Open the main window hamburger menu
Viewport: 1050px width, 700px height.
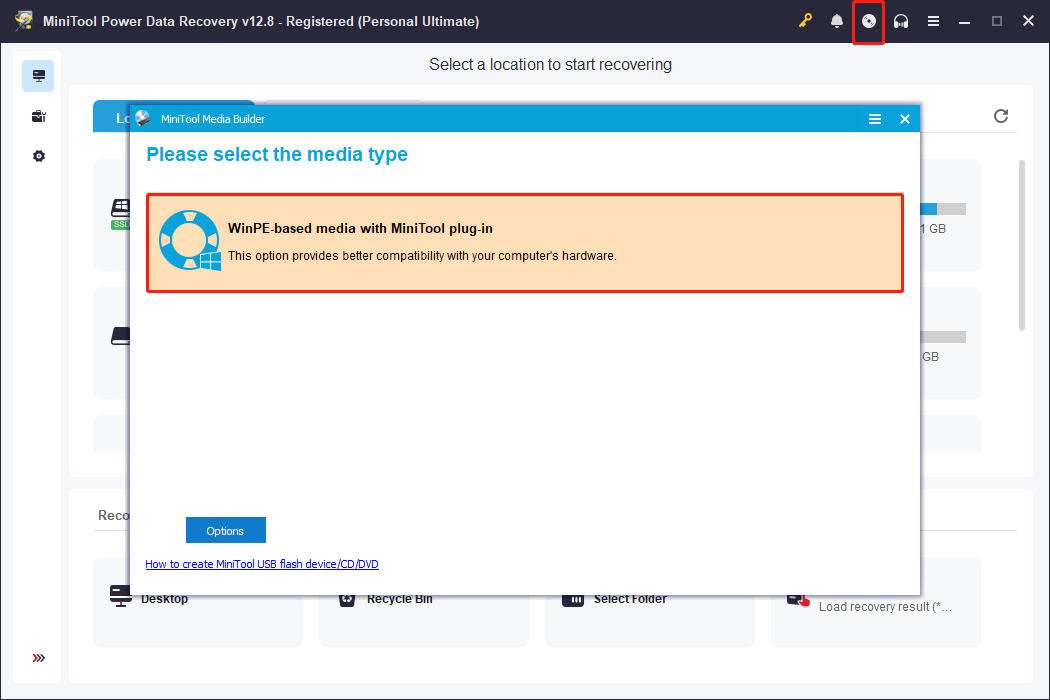933,20
